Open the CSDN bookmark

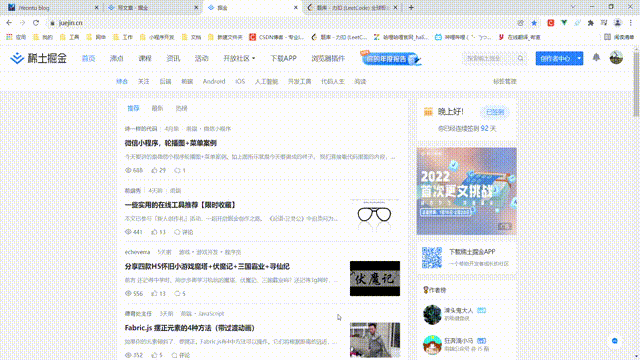277,37
